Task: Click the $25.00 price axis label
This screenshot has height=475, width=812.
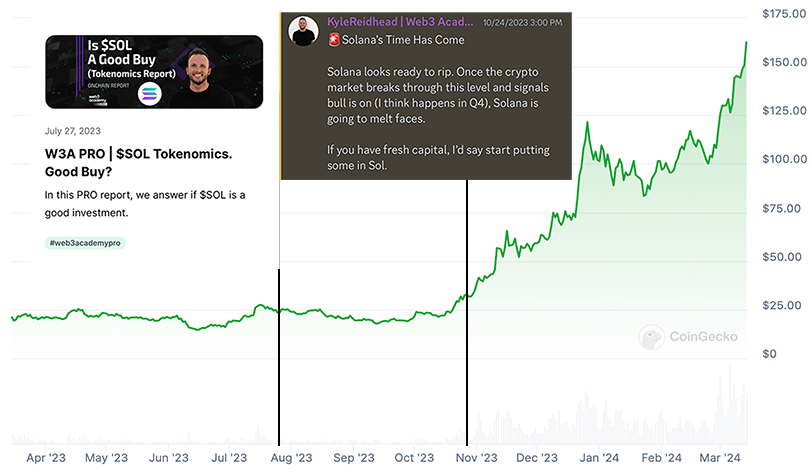Action: [x=784, y=305]
